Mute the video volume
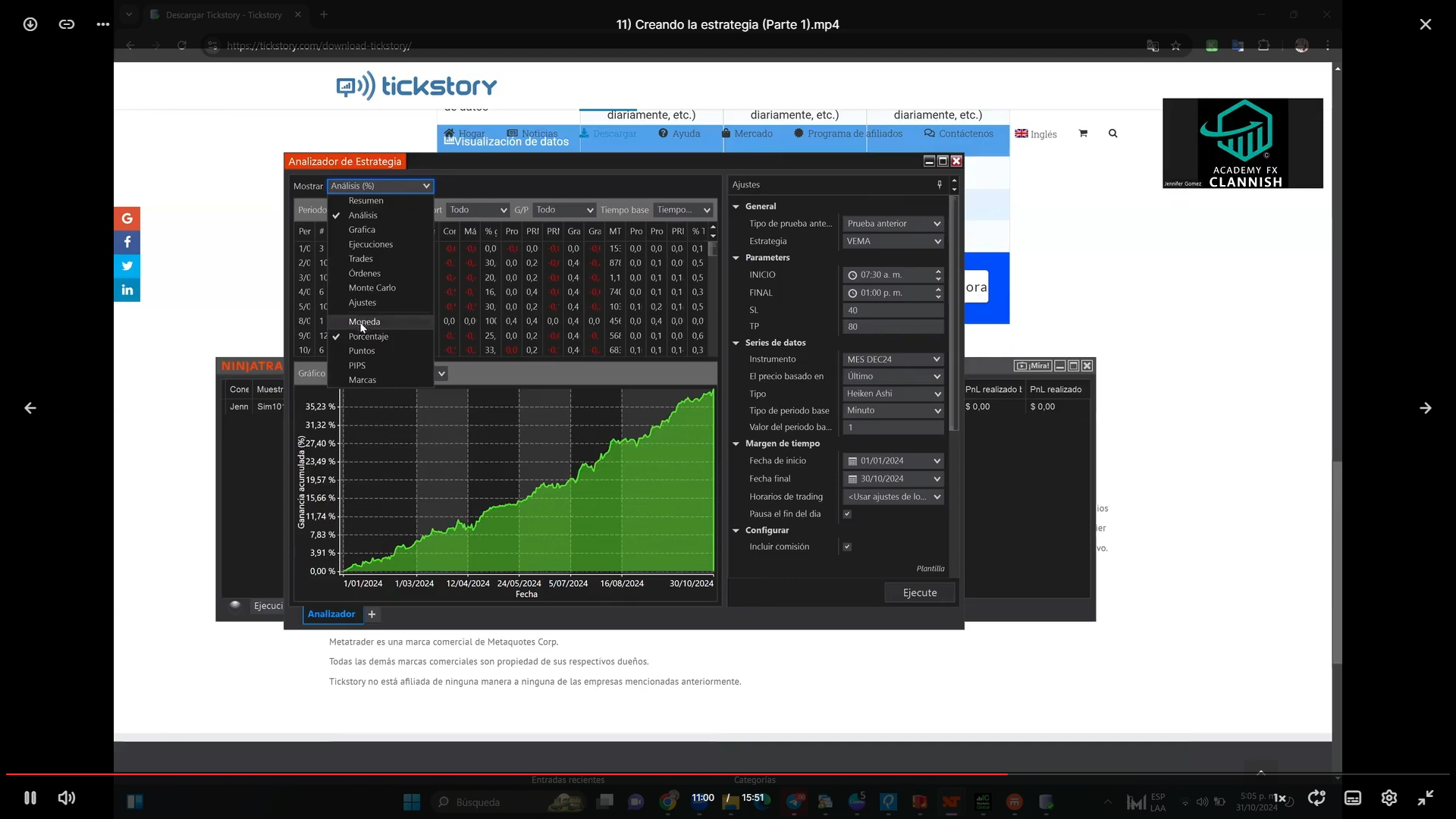 click(x=67, y=798)
